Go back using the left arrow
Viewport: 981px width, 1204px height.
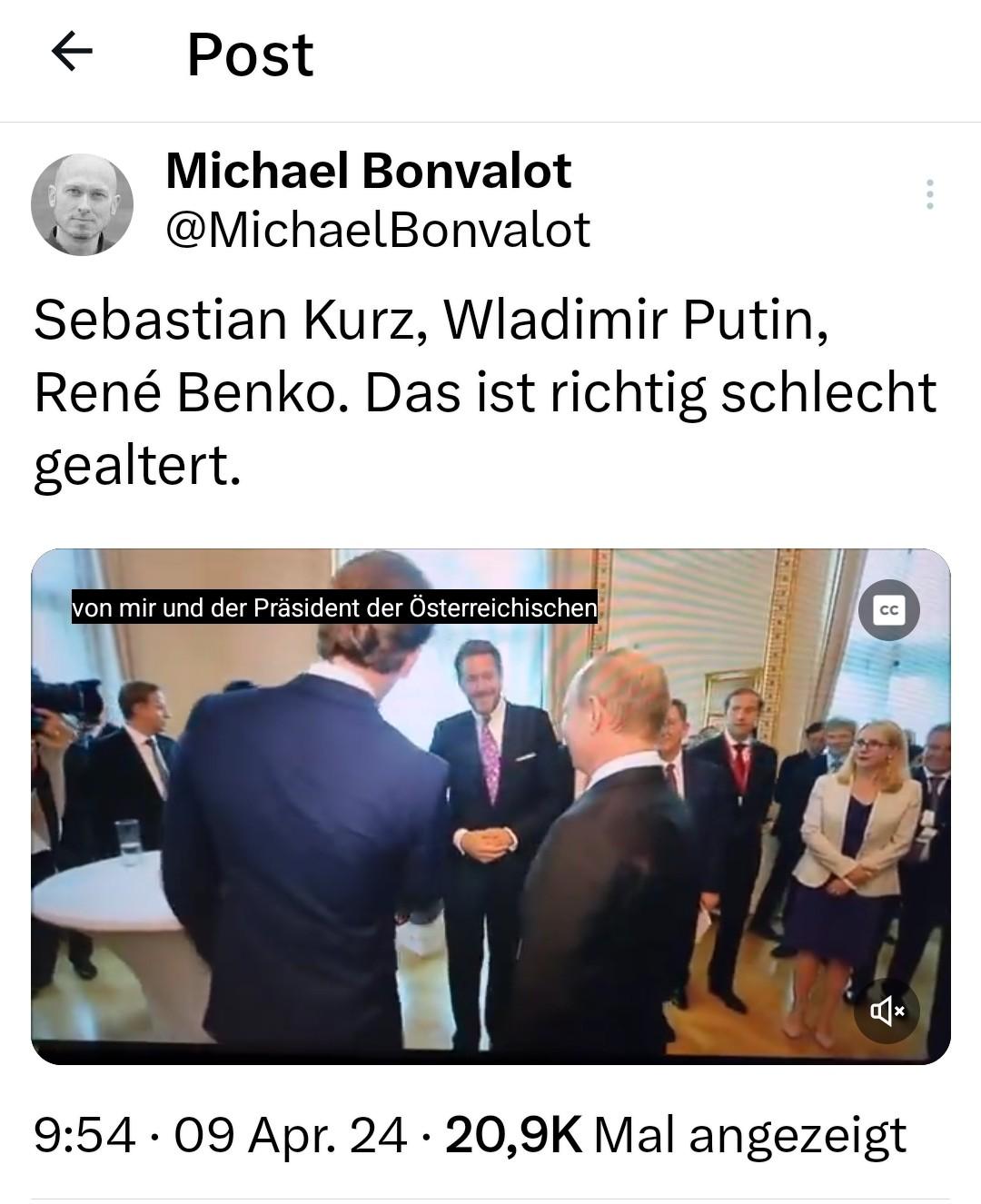click(72, 52)
